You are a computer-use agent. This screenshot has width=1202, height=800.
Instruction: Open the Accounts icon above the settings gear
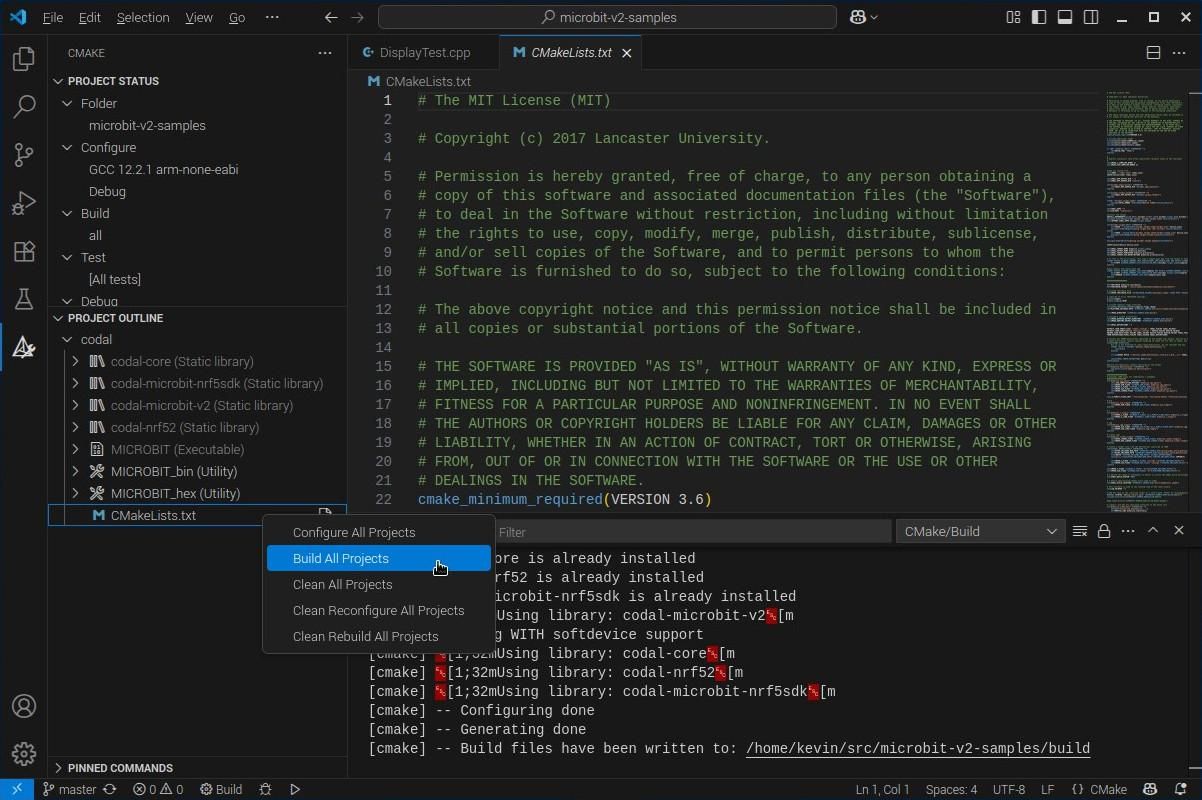(24, 706)
